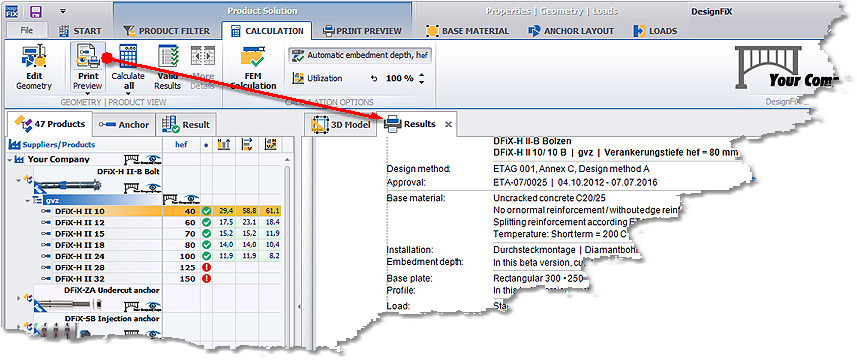This screenshot has width=857, height=362.
Task: Switch to the Result panel tab
Action: pos(186,125)
